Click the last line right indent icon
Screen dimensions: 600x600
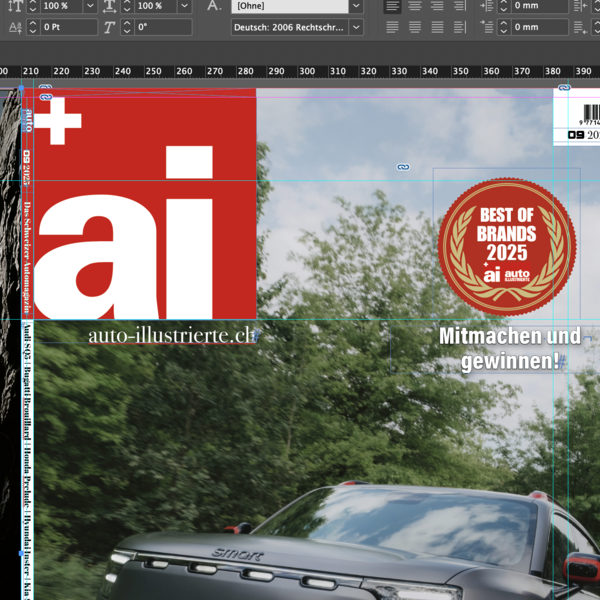(580, 27)
